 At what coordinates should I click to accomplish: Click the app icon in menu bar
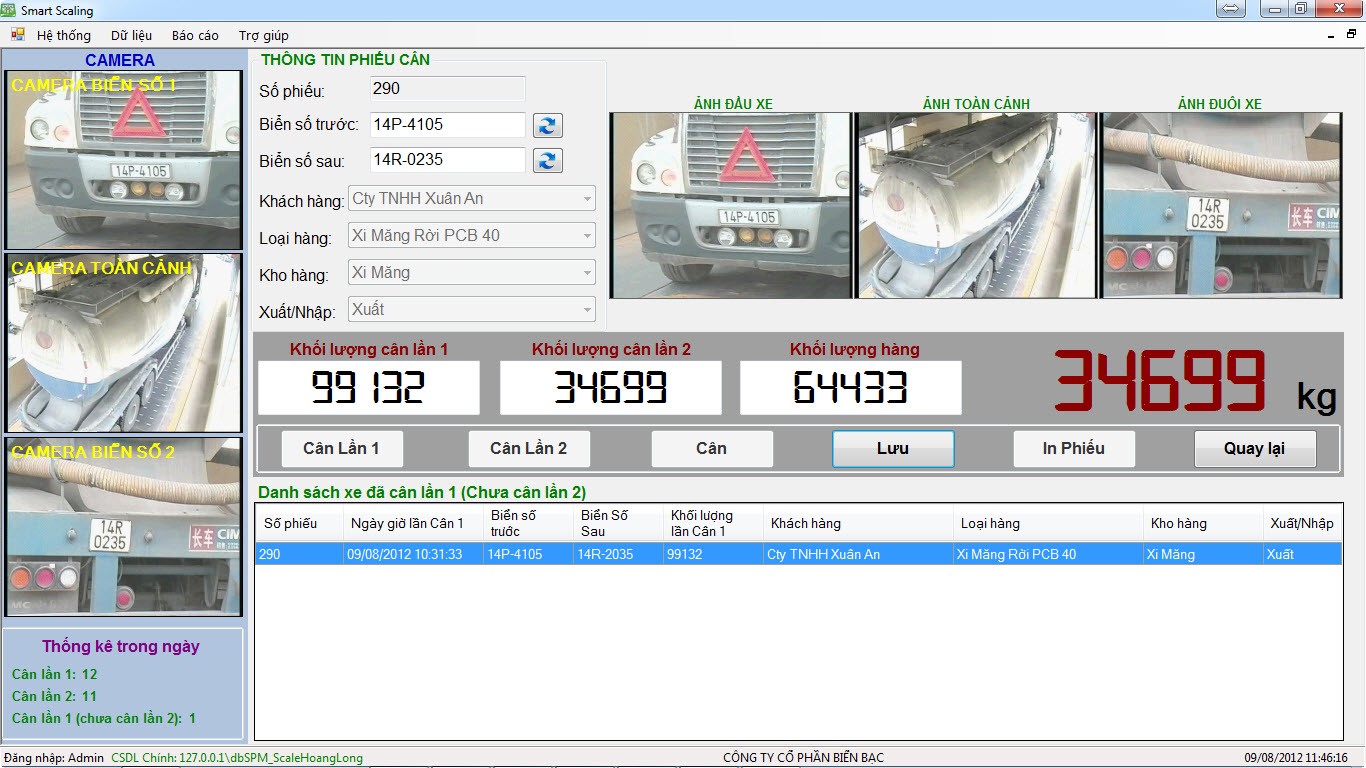pyautogui.click(x=17, y=35)
